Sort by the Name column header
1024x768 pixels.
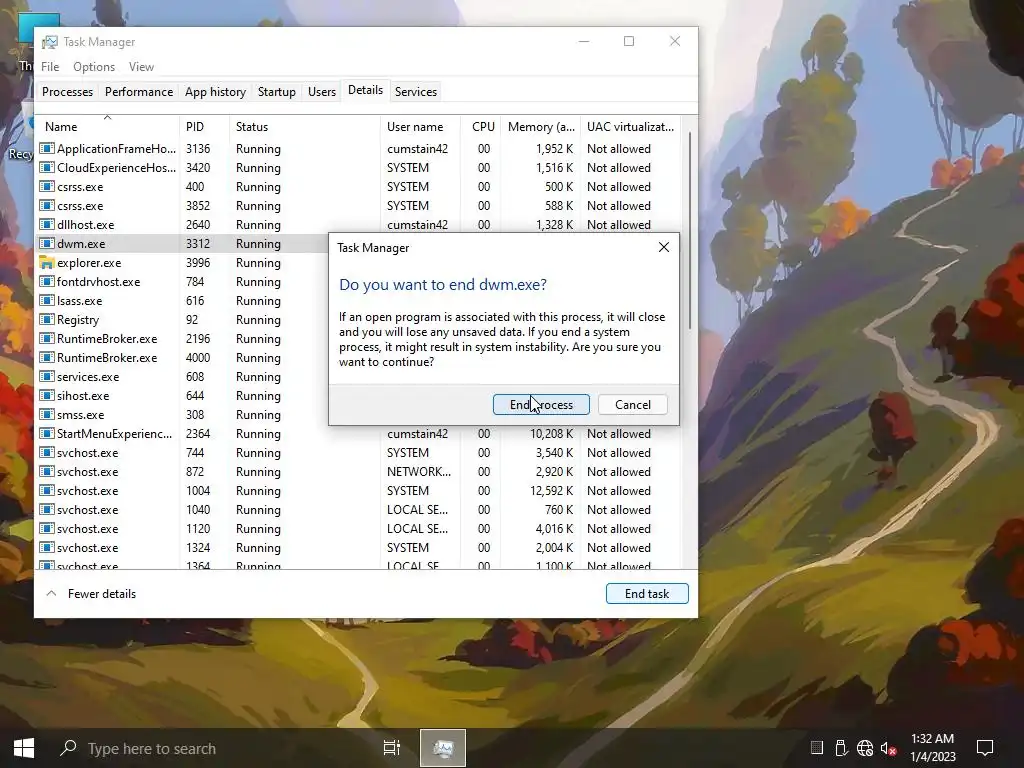[x=108, y=126]
